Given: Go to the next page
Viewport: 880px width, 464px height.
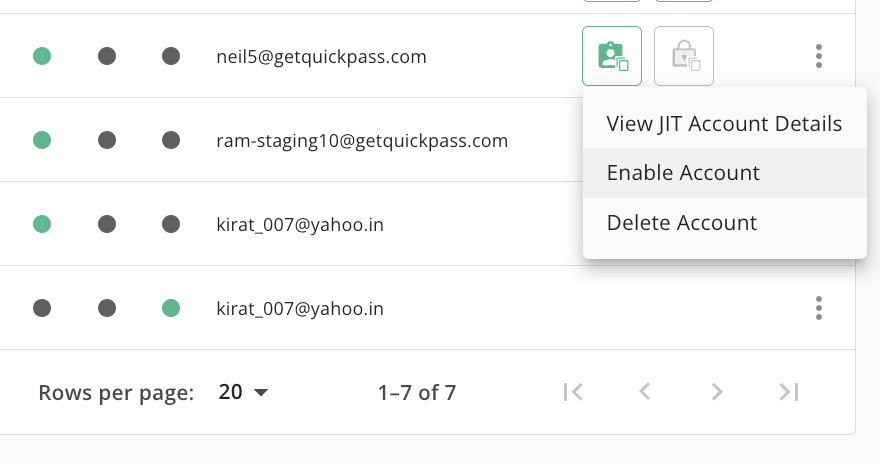Looking at the screenshot, I should click(x=717, y=392).
